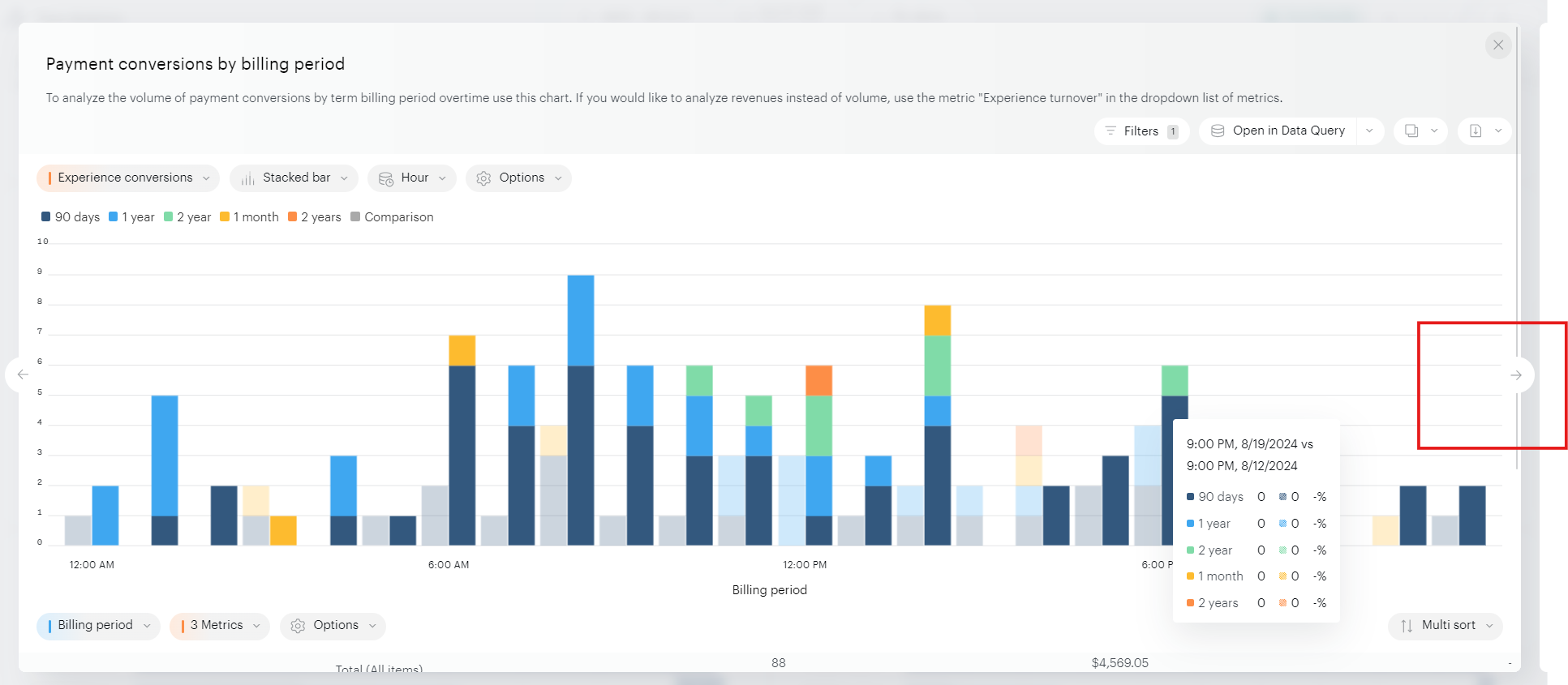Image resolution: width=1568 pixels, height=685 pixels.
Task: Click the Open in Data Query button
Action: [1287, 131]
